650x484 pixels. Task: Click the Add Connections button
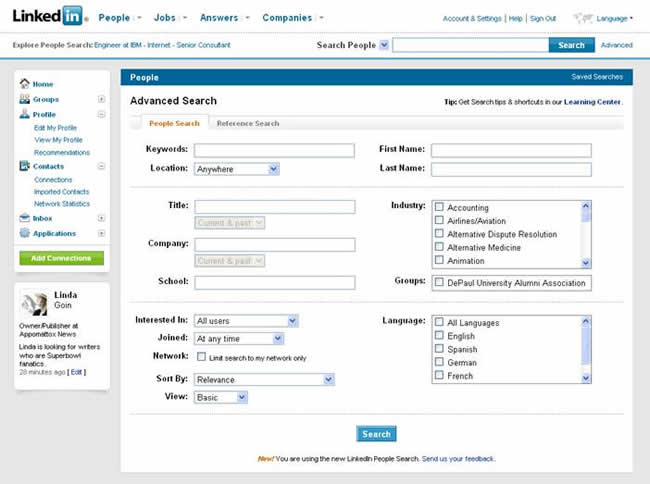pos(61,258)
